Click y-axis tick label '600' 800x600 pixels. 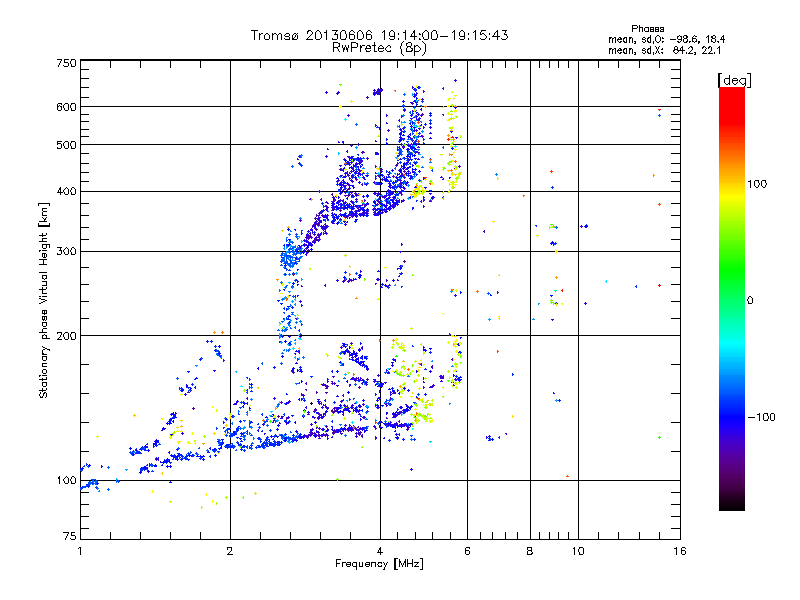[x=66, y=107]
